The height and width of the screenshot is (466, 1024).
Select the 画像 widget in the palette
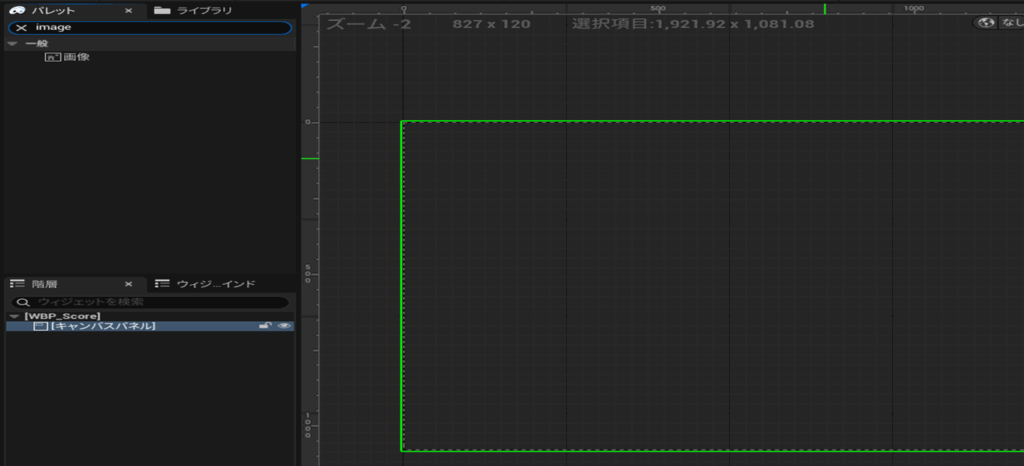(x=76, y=57)
